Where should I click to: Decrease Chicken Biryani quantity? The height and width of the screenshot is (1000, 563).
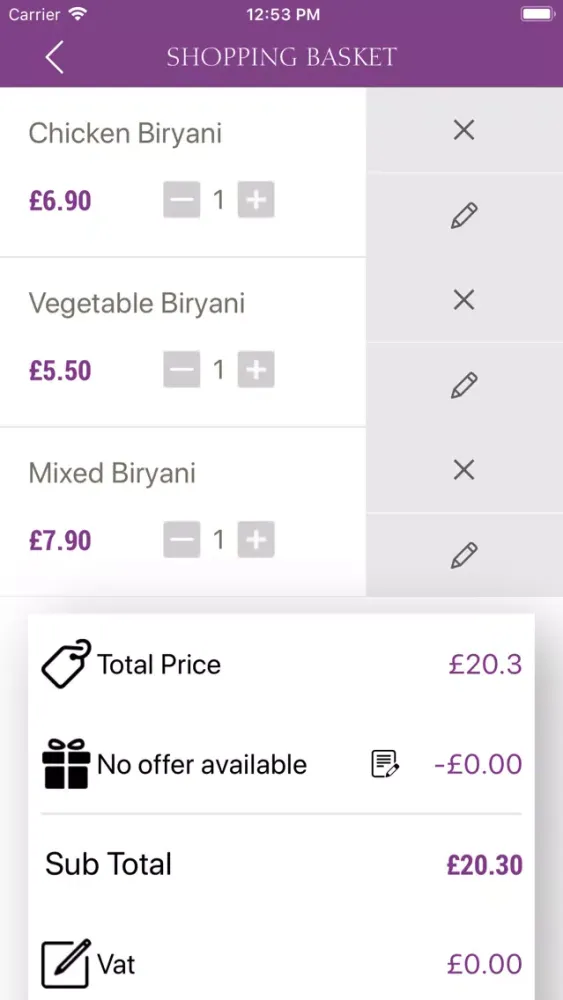pos(182,200)
